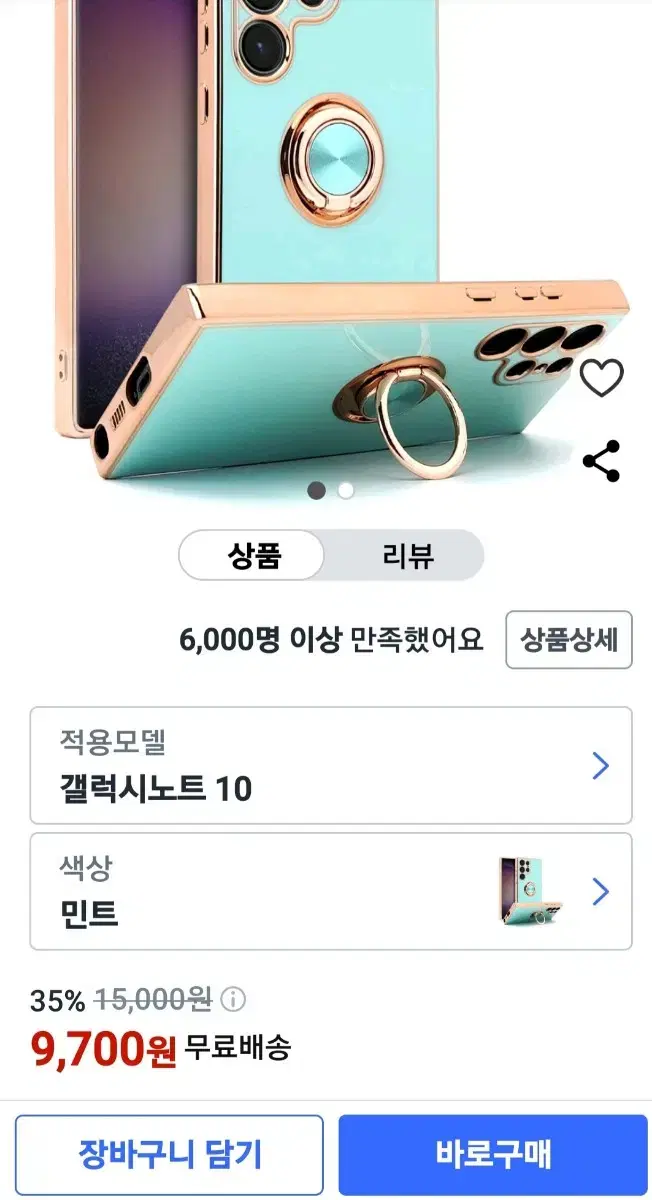Click the blue 바로구매 button

[493, 1155]
